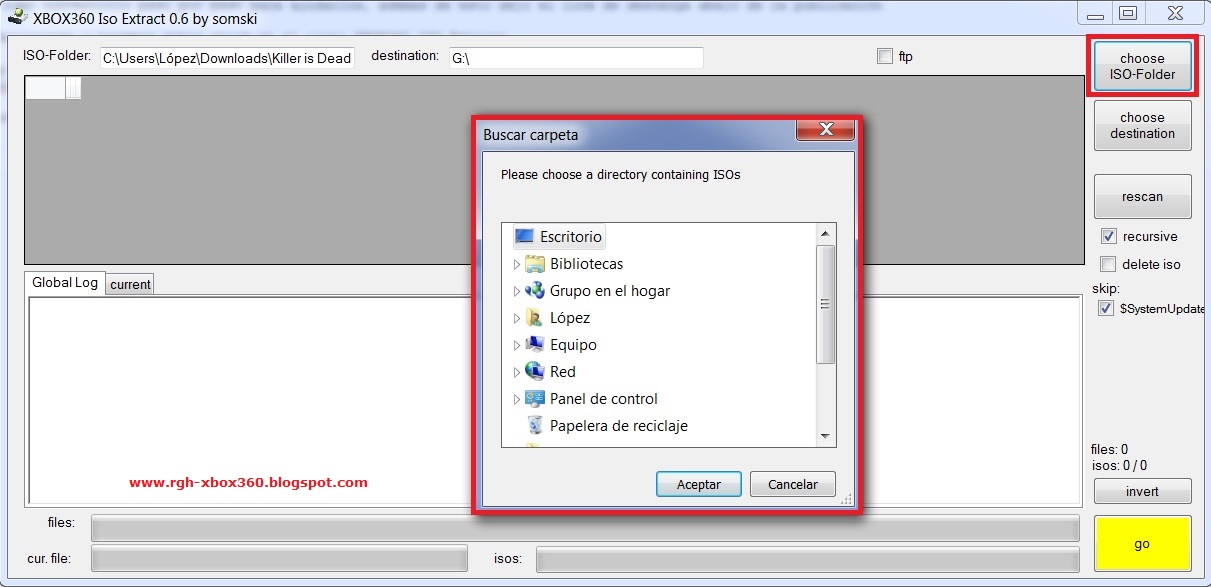This screenshot has width=1211, height=587.
Task: Select Grupo en el hogar in tree
Action: pos(610,291)
